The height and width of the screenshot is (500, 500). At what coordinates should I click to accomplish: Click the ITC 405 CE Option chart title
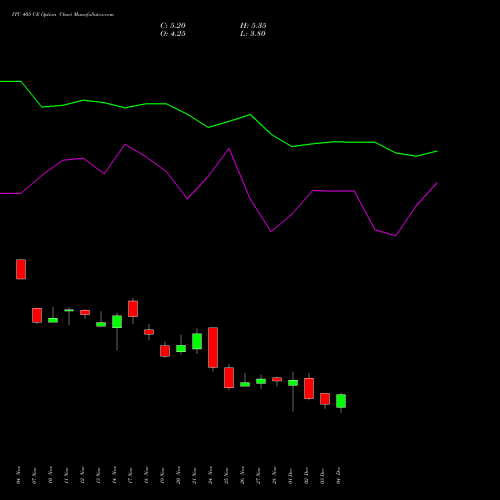tap(63, 15)
